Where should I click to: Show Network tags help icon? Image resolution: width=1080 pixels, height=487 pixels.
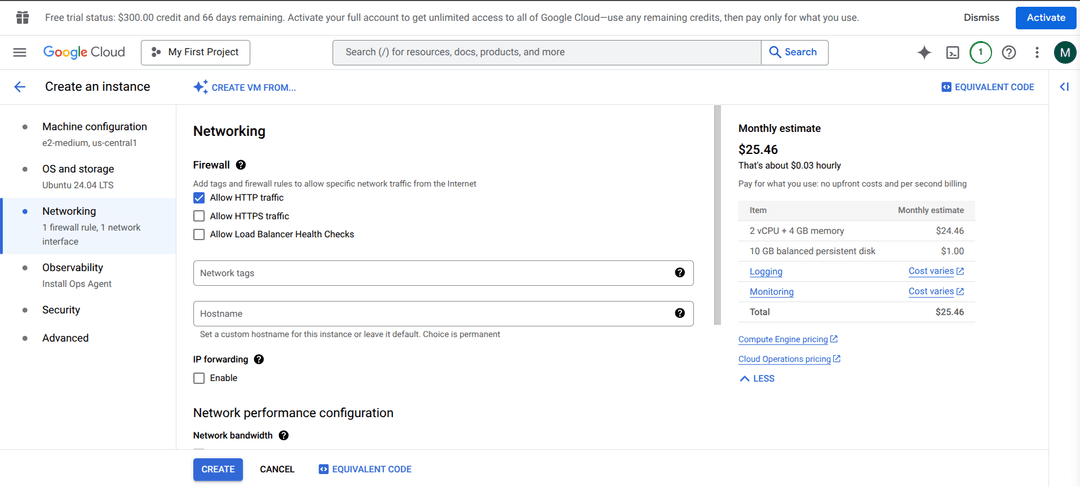(680, 273)
